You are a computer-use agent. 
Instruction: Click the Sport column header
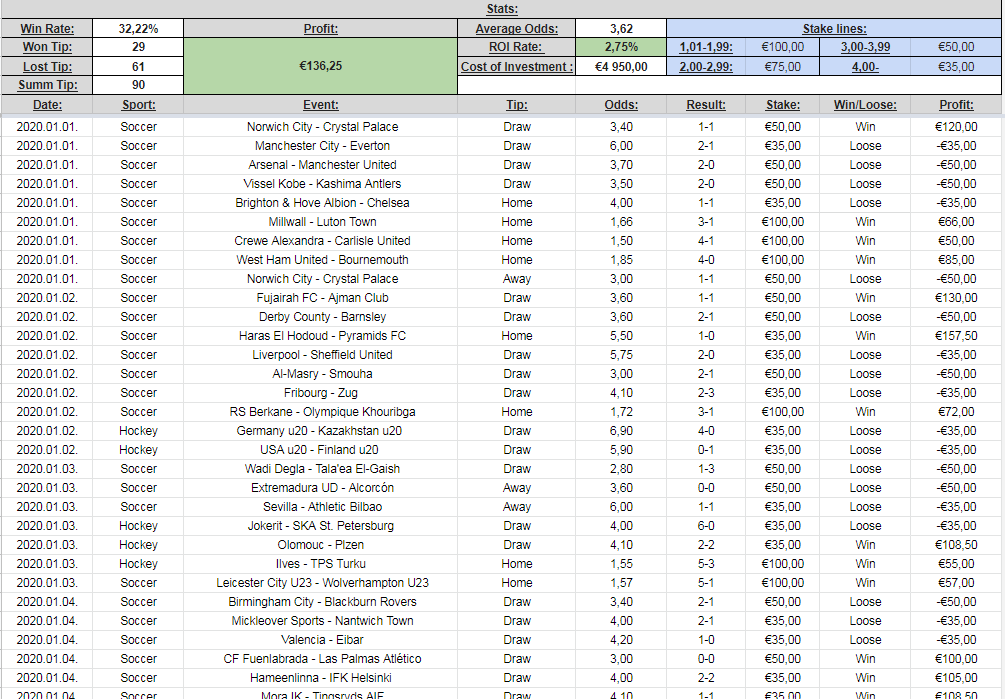(x=138, y=105)
